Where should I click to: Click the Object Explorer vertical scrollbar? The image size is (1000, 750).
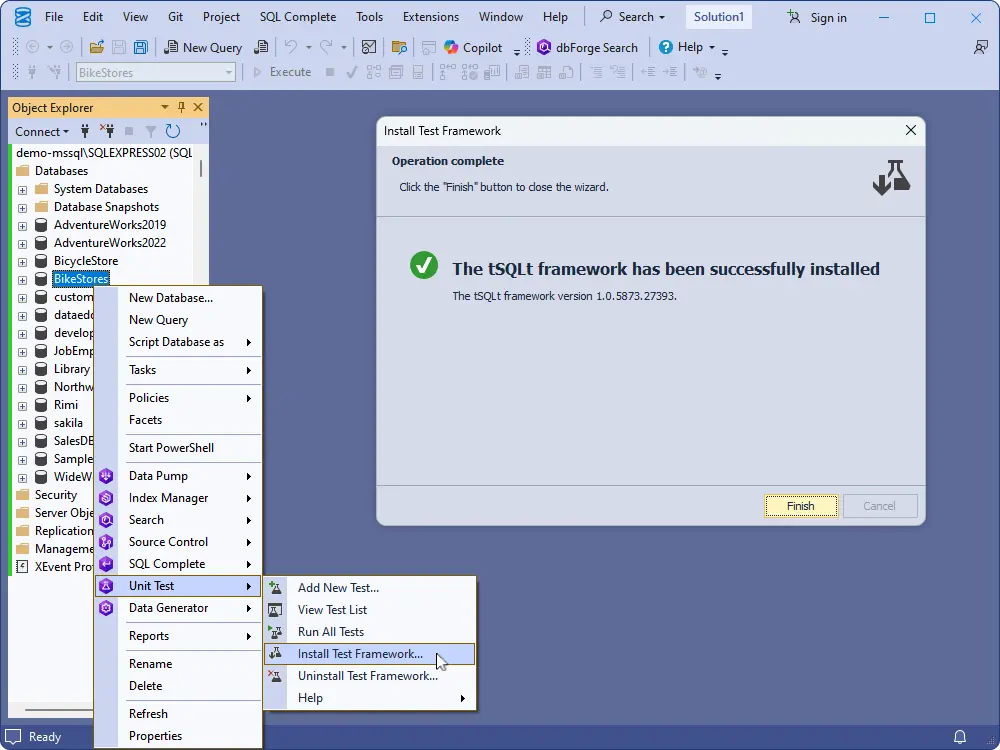pos(201,169)
